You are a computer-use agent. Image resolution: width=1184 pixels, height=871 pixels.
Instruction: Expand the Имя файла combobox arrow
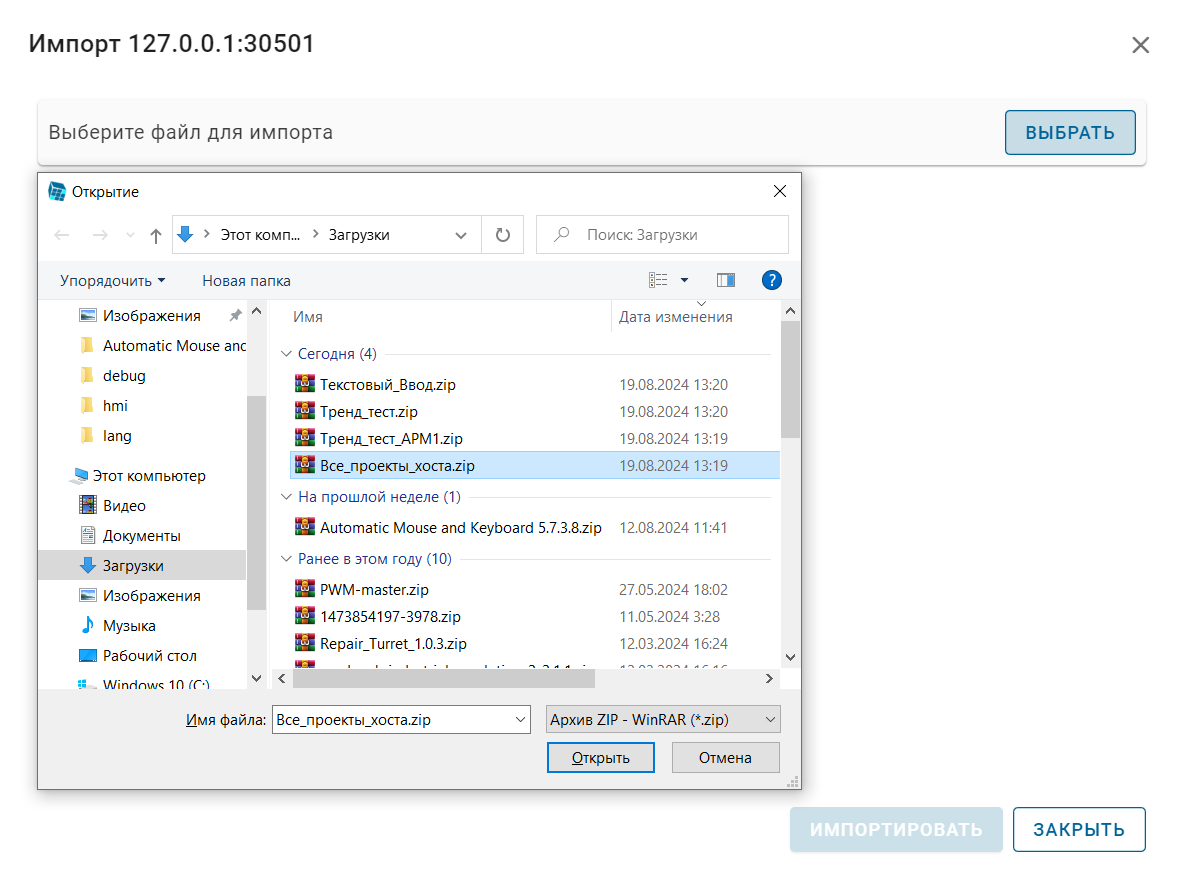[519, 719]
